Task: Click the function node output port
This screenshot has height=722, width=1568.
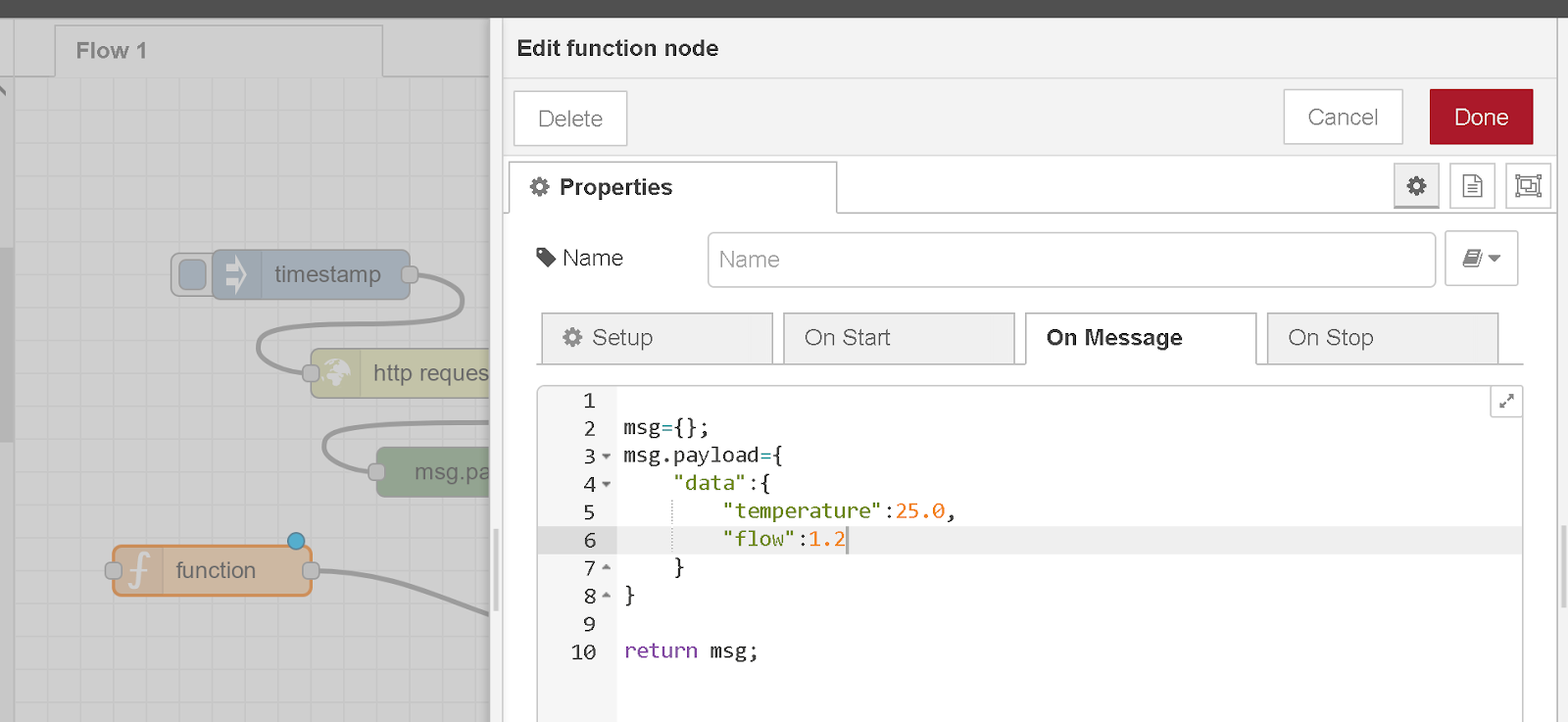Action: [312, 570]
